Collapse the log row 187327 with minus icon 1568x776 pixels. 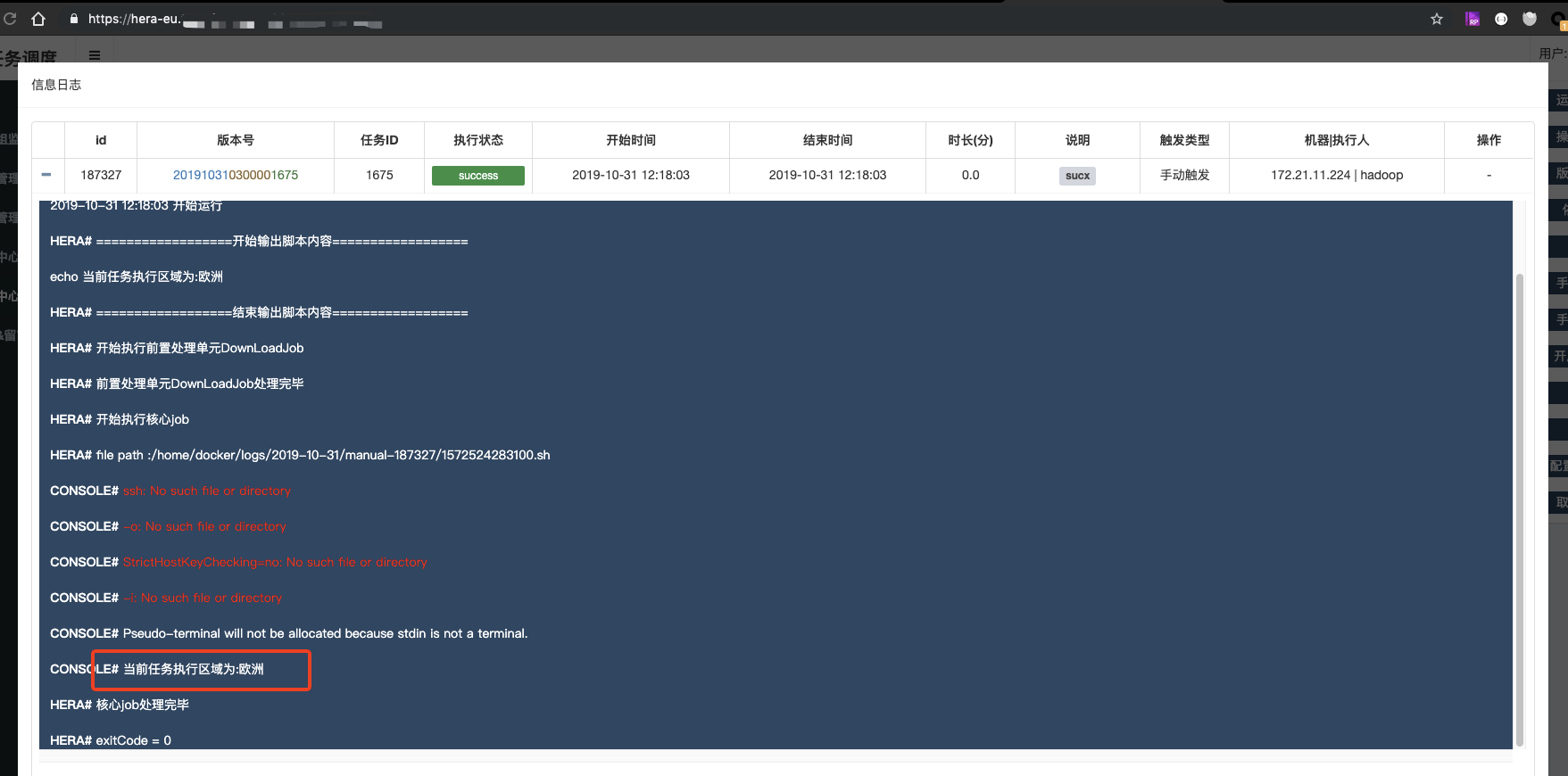46,175
